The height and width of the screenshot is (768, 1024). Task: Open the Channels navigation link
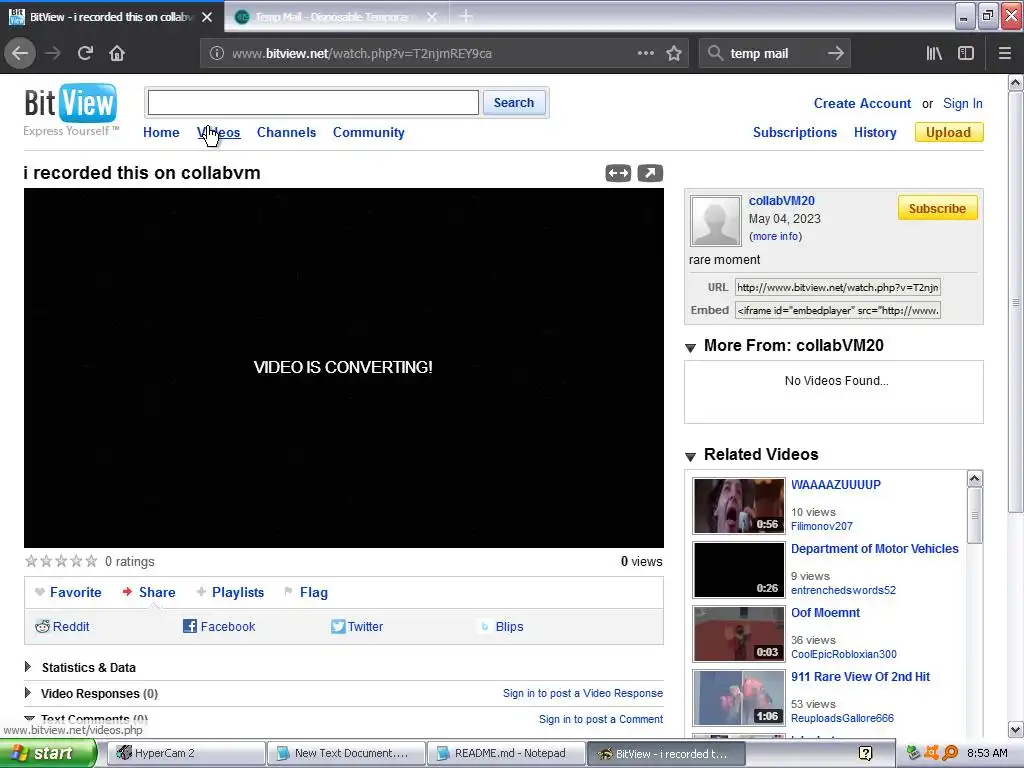[286, 133]
